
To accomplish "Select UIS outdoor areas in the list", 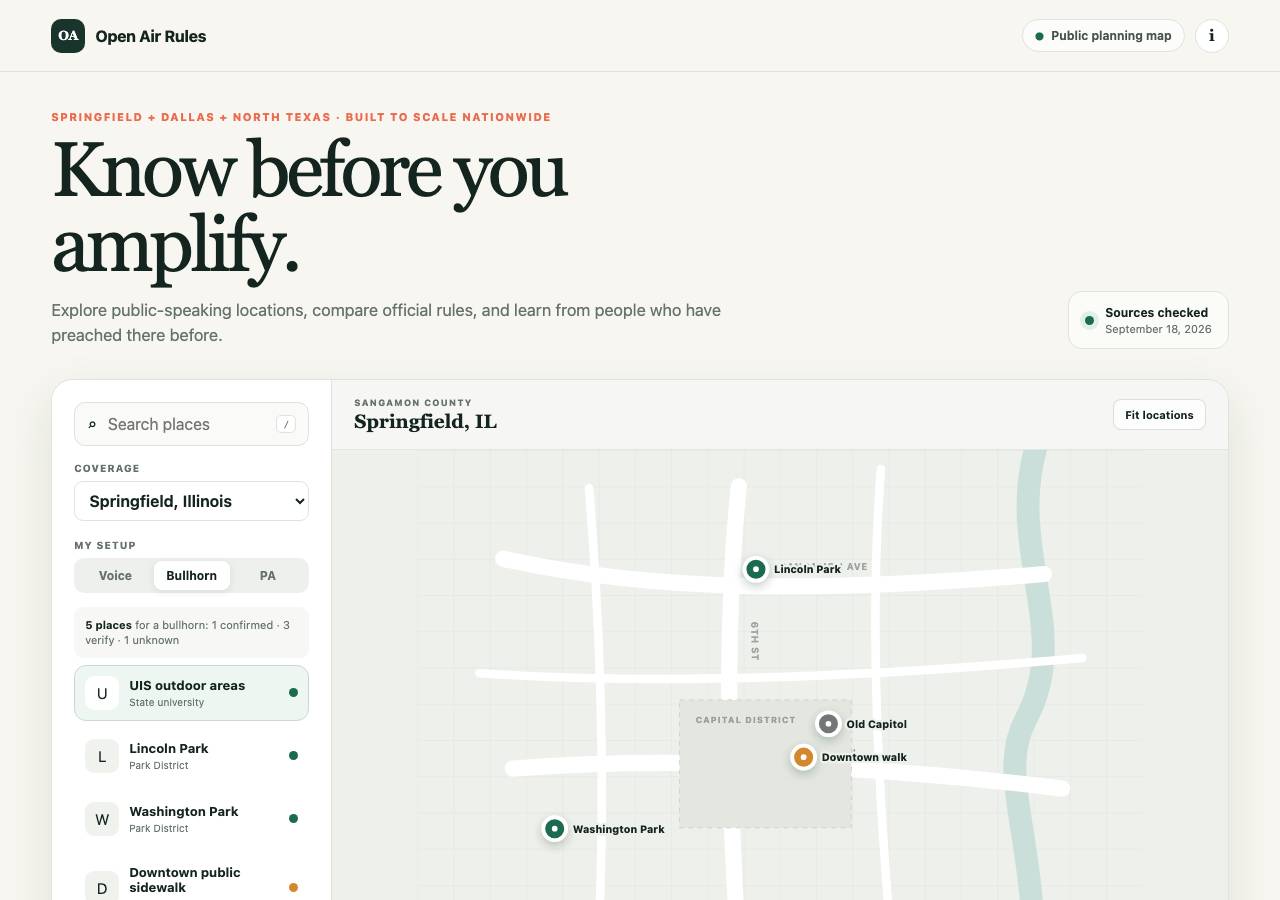I will [191, 693].
